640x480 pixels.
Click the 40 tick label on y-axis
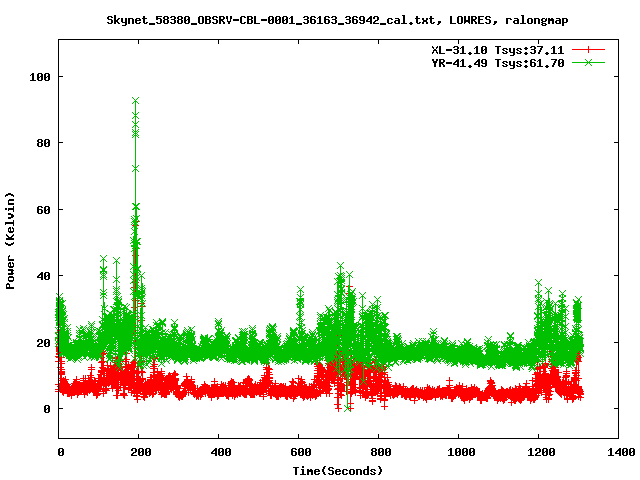(x=44, y=276)
